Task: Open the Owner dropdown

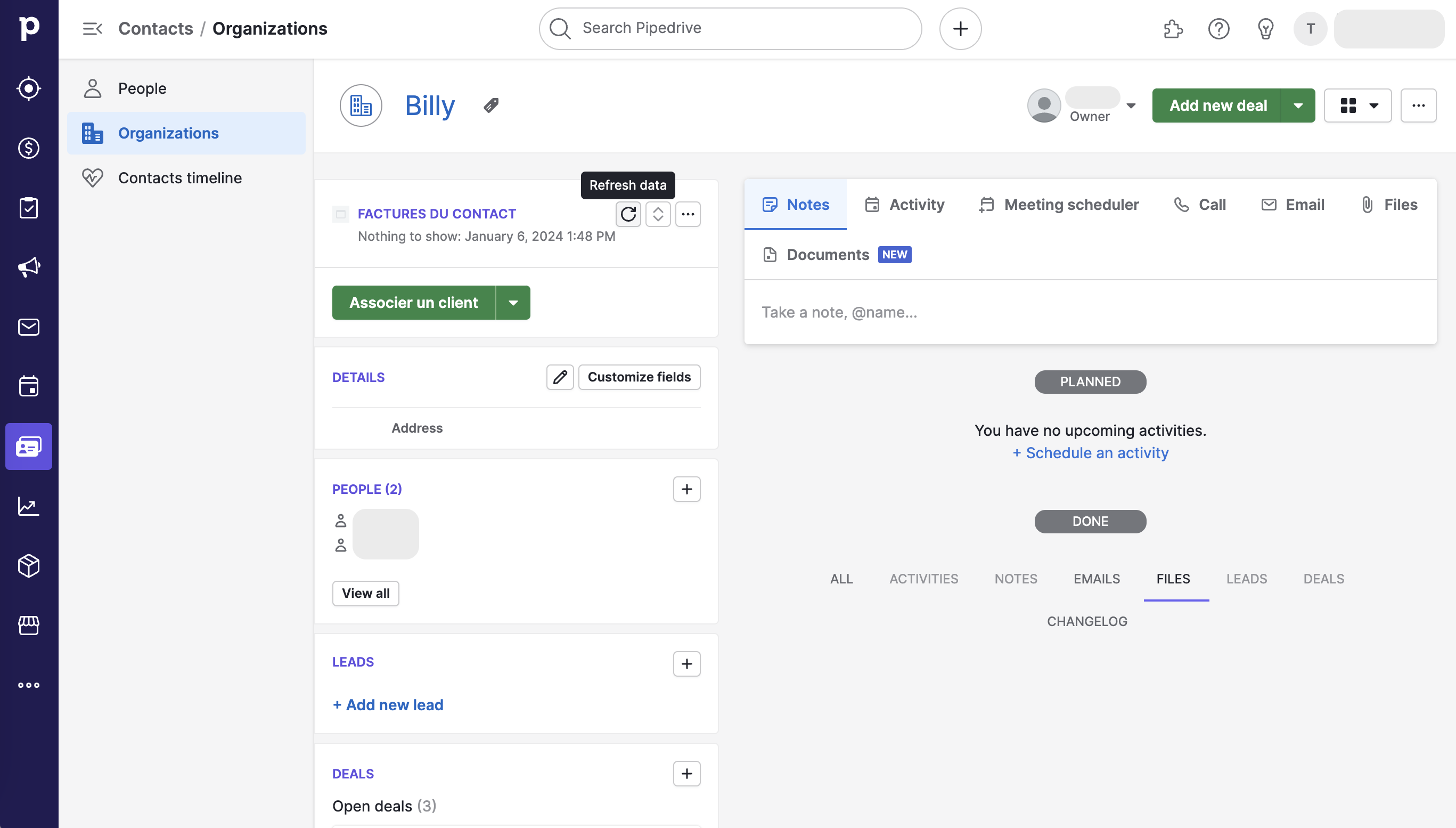Action: pyautogui.click(x=1131, y=106)
